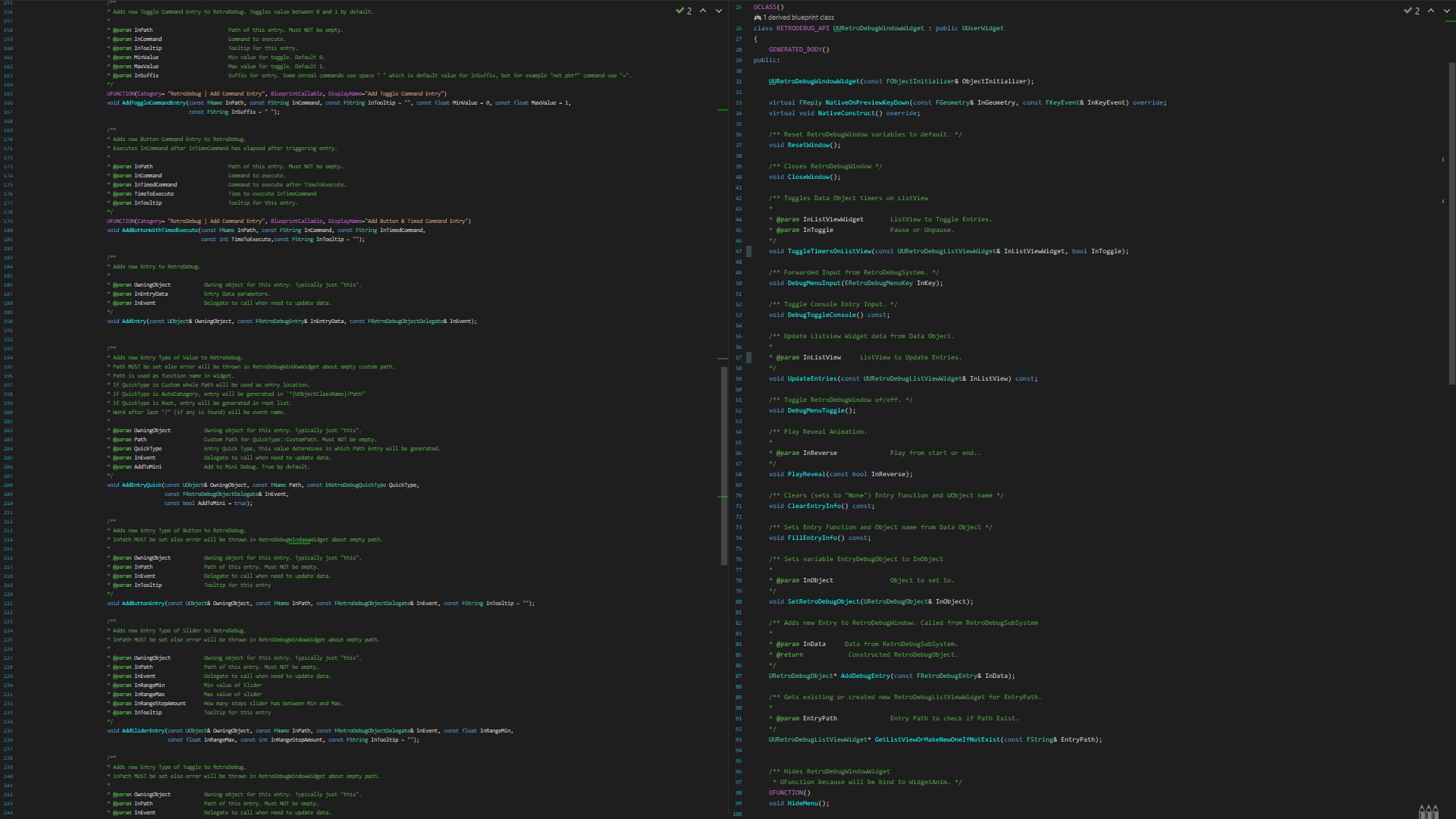Screen dimensions: 1456x819
Task: Click the green inspections checkmark above the left pane
Action: click(x=680, y=11)
